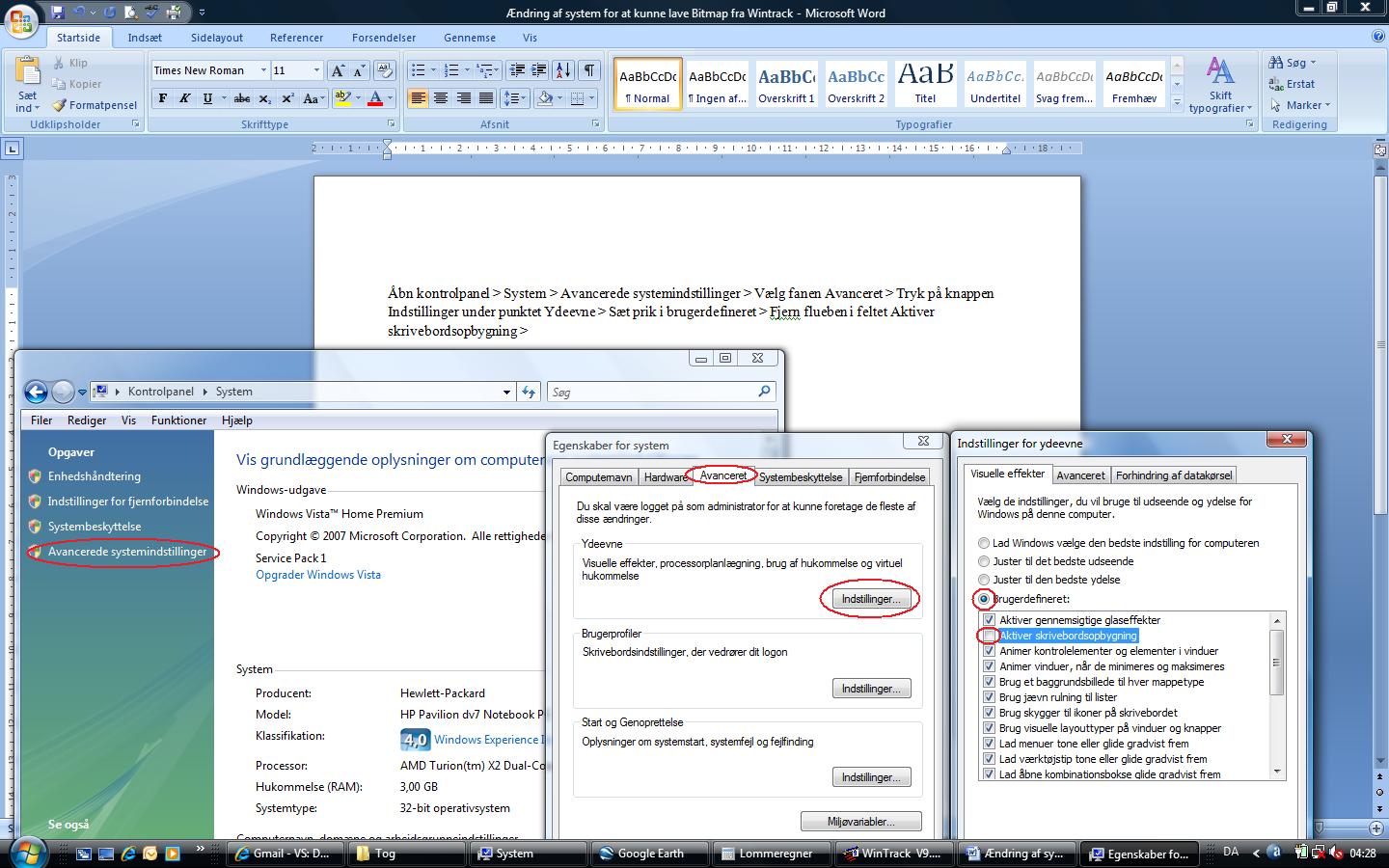Open Opgrader Windows Vista link
The width and height of the screenshot is (1389, 868).
click(318, 575)
